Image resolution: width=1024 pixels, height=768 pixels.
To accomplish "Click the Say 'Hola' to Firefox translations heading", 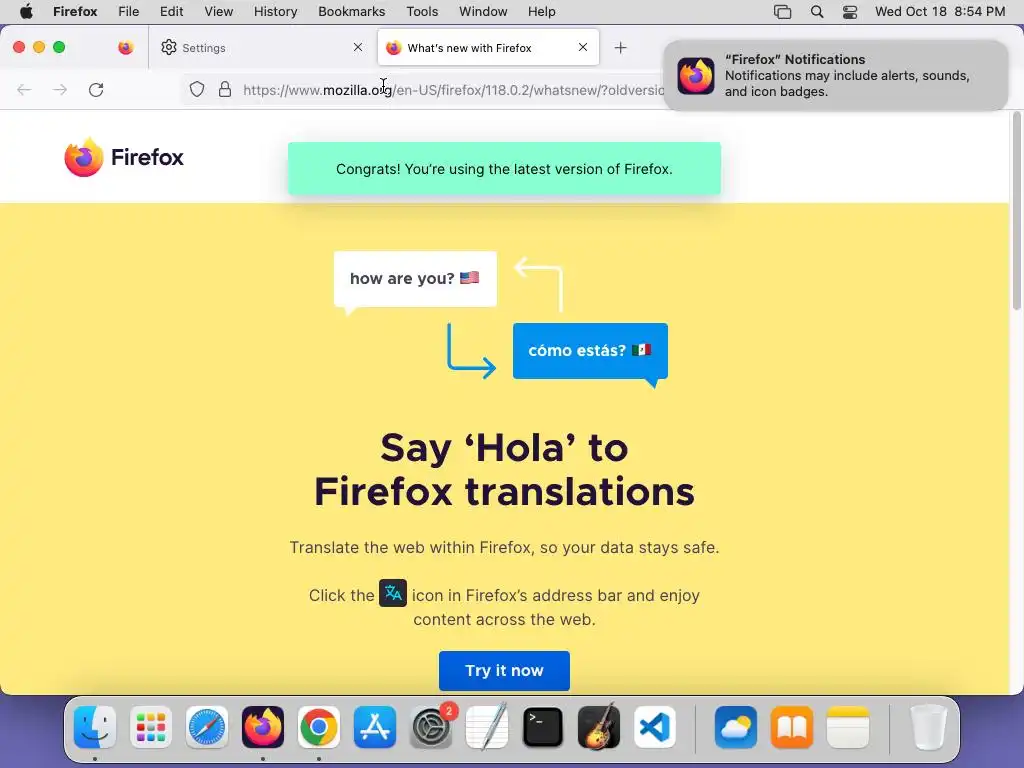I will click(x=504, y=470).
